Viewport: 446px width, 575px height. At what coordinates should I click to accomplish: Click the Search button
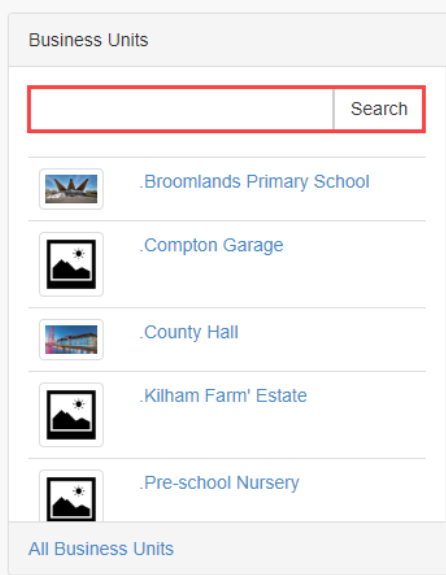coord(379,109)
